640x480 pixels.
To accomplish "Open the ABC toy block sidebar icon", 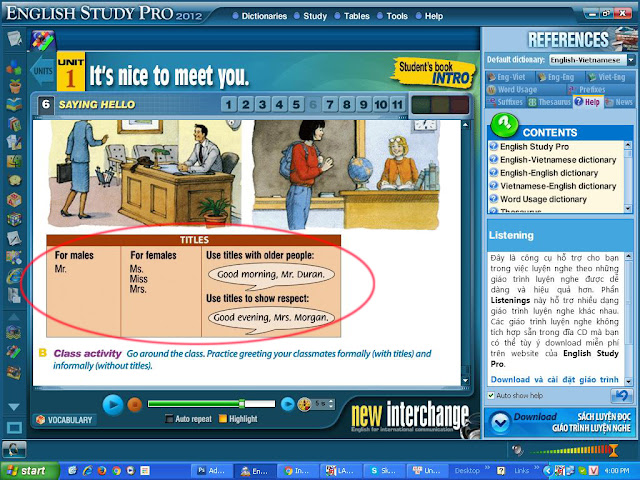I will tap(14, 200).
